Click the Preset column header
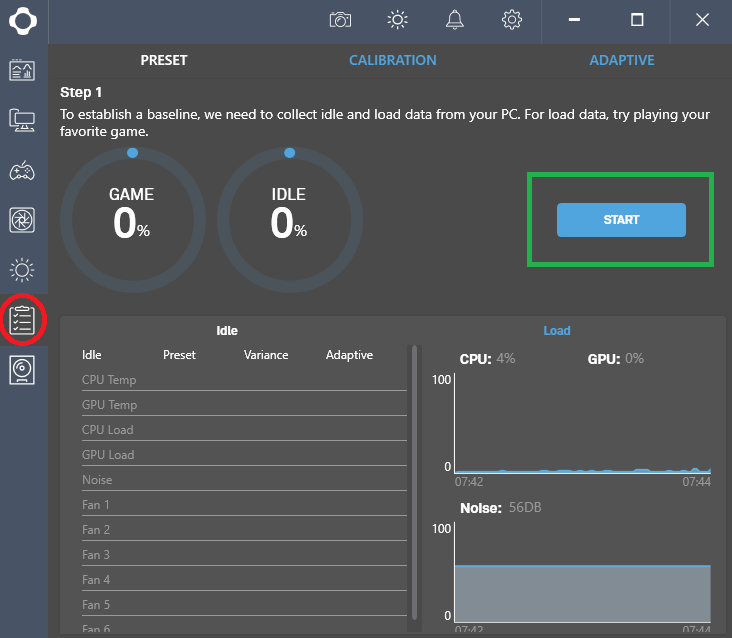 pyautogui.click(x=179, y=355)
